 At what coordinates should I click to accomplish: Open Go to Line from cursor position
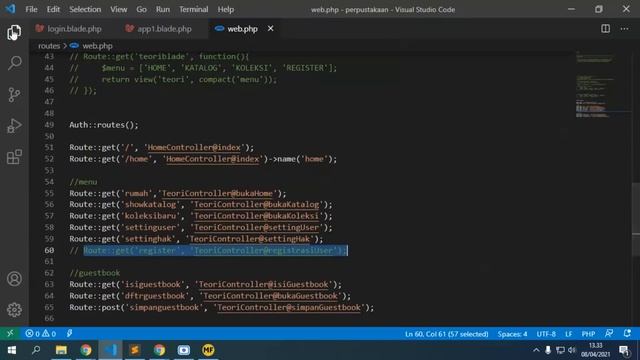coord(447,334)
